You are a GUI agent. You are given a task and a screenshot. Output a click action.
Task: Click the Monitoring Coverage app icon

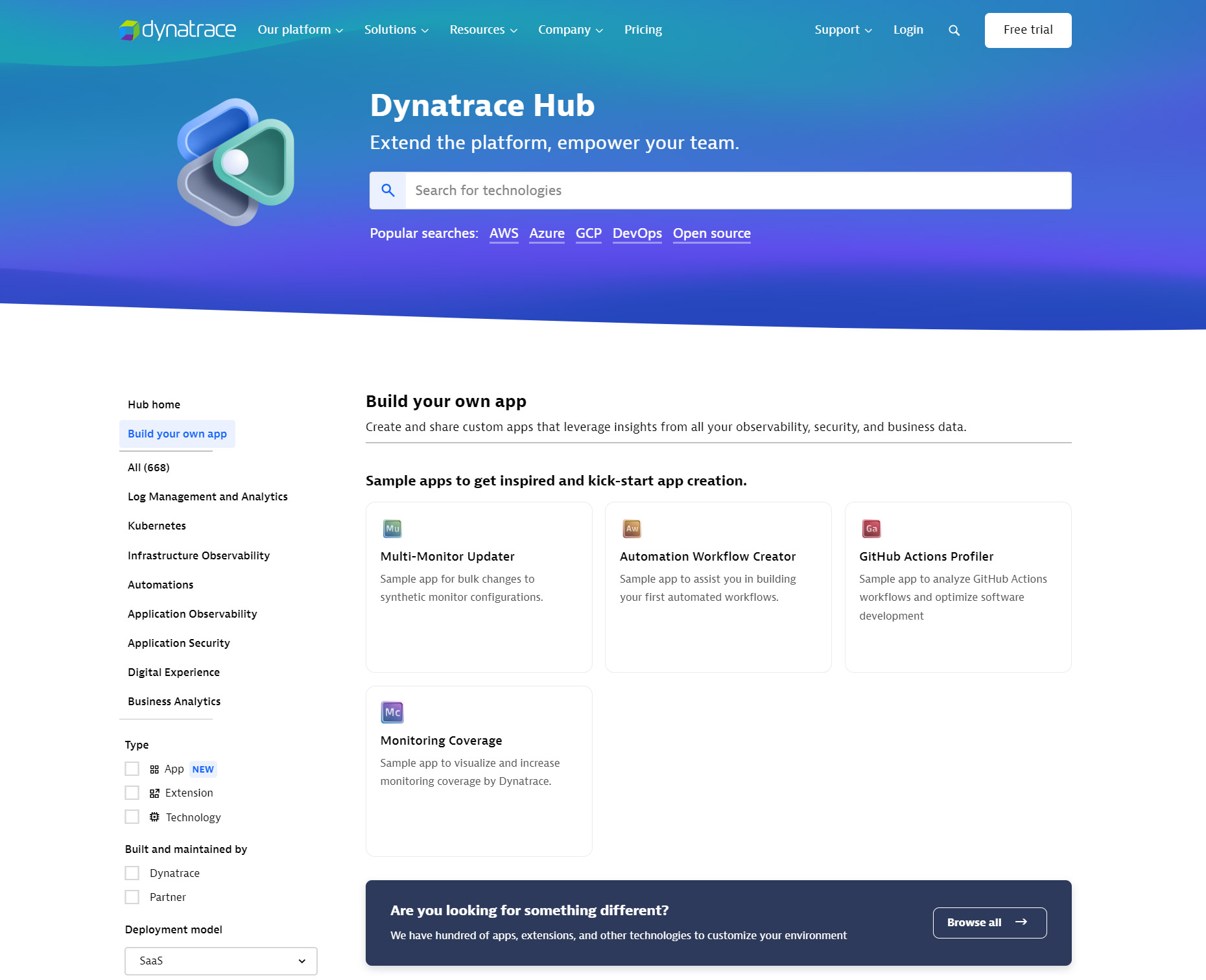[x=392, y=712]
